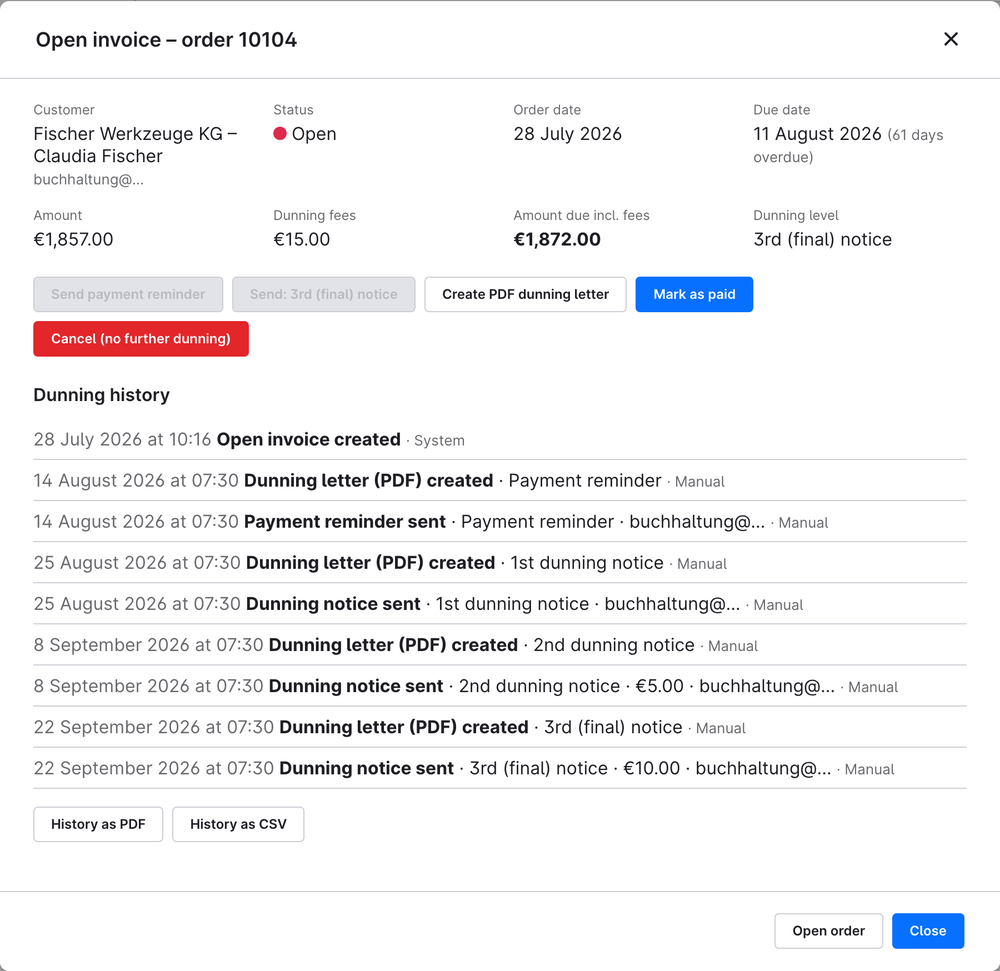Select 22 September 'Dunning letter (PDF) created' entry
This screenshot has width=1000, height=971.
pos(500,727)
